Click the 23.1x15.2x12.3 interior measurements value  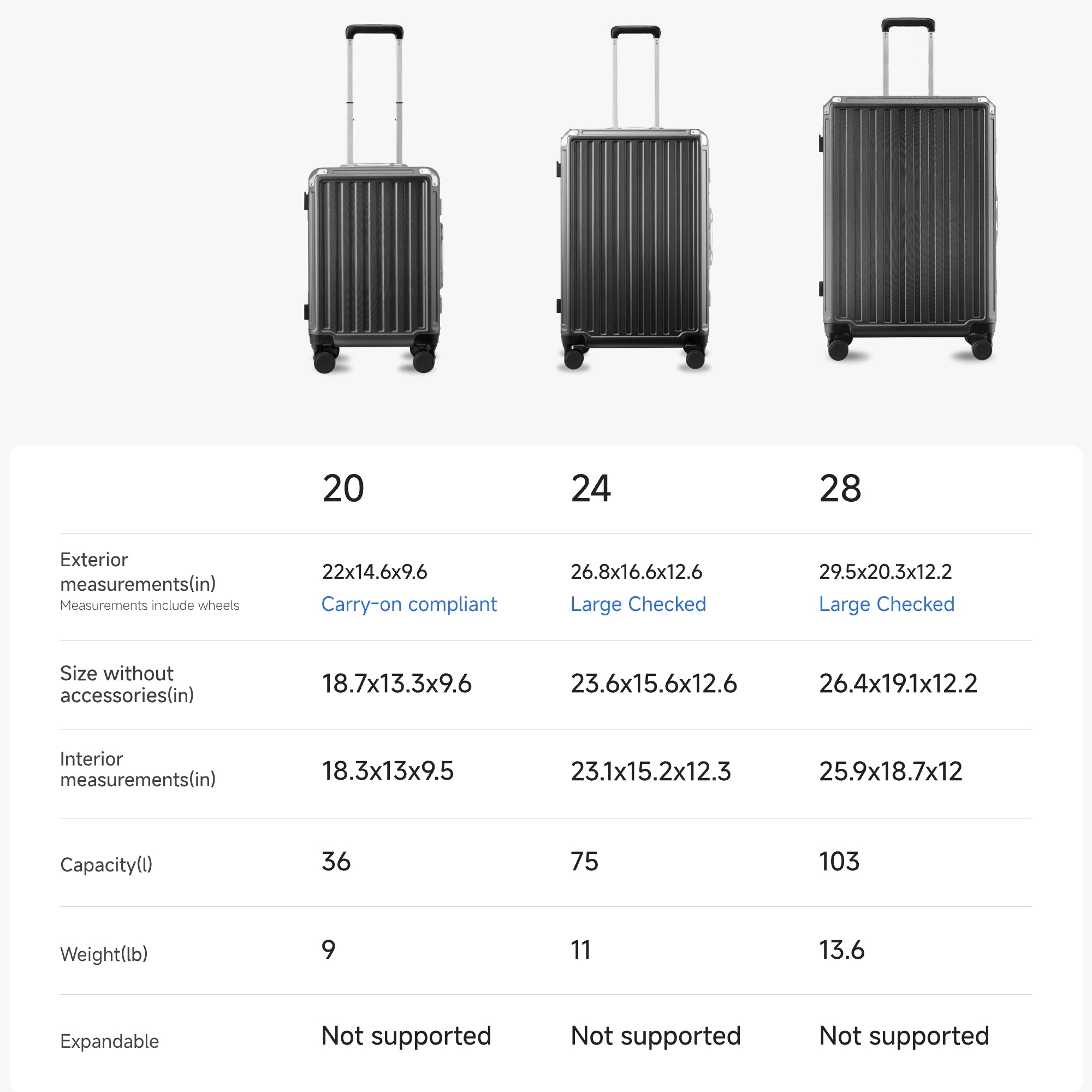point(651,771)
